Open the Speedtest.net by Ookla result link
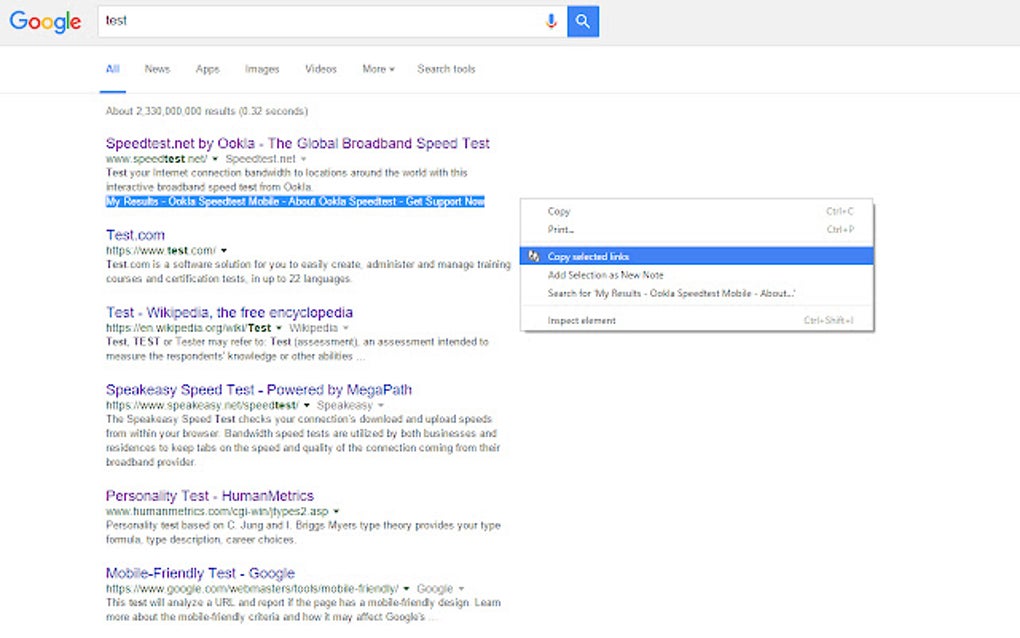This screenshot has width=1020, height=638. pos(298,143)
